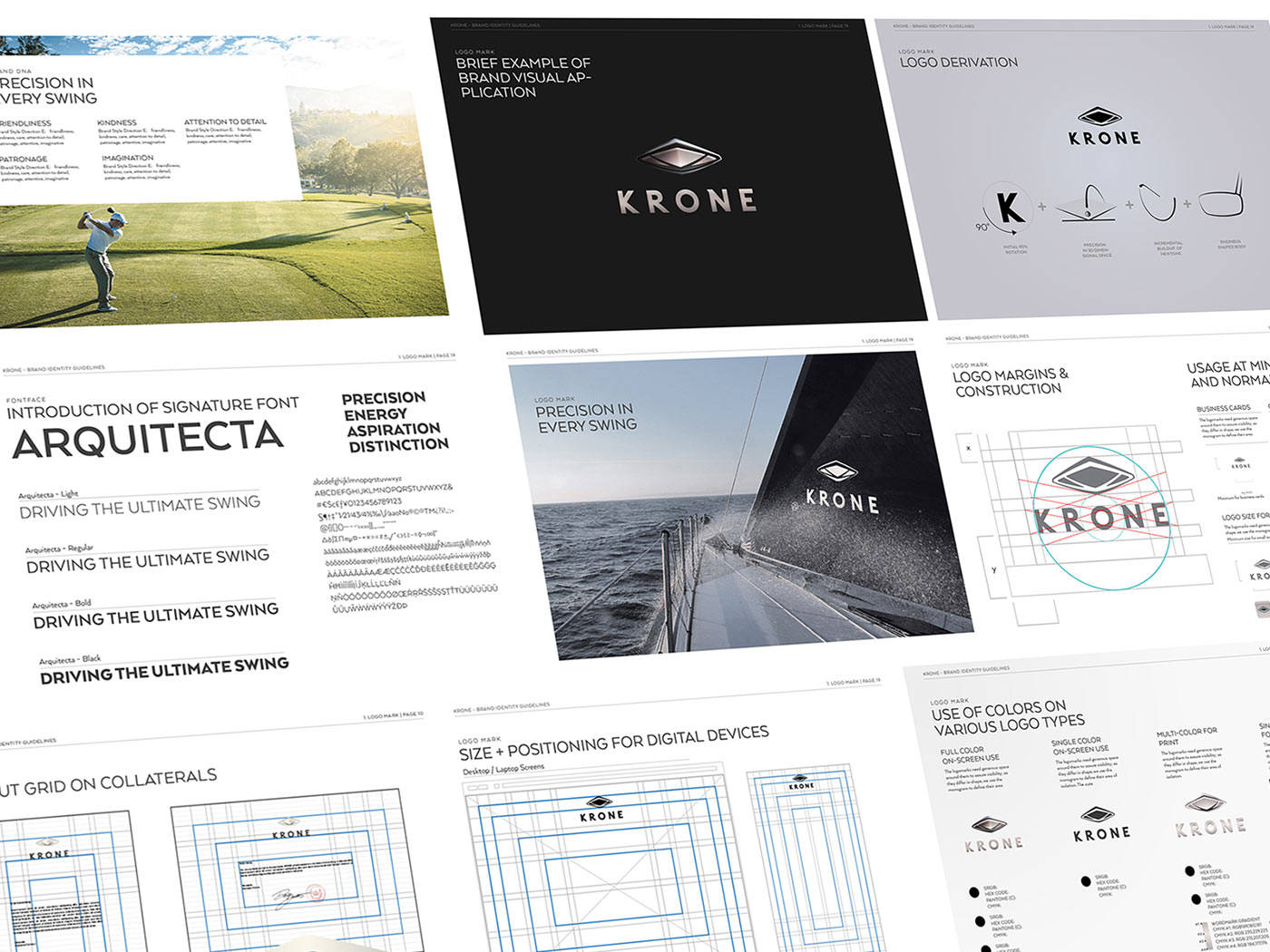Click the Logo Derivation page heading
This screenshot has height=952, width=1270.
coord(958,63)
